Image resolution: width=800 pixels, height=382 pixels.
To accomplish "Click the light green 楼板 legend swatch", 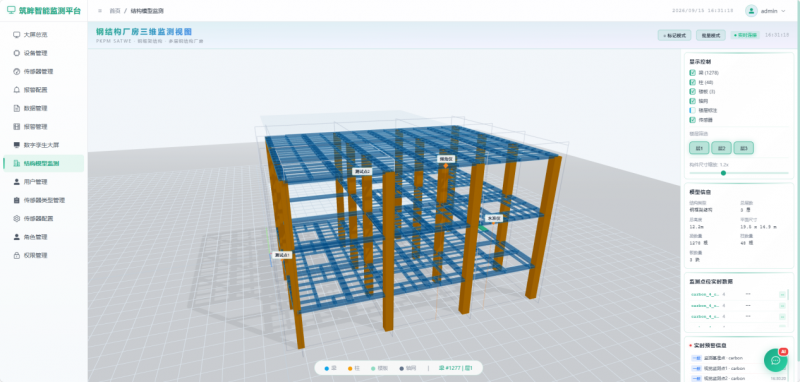I will pos(373,368).
